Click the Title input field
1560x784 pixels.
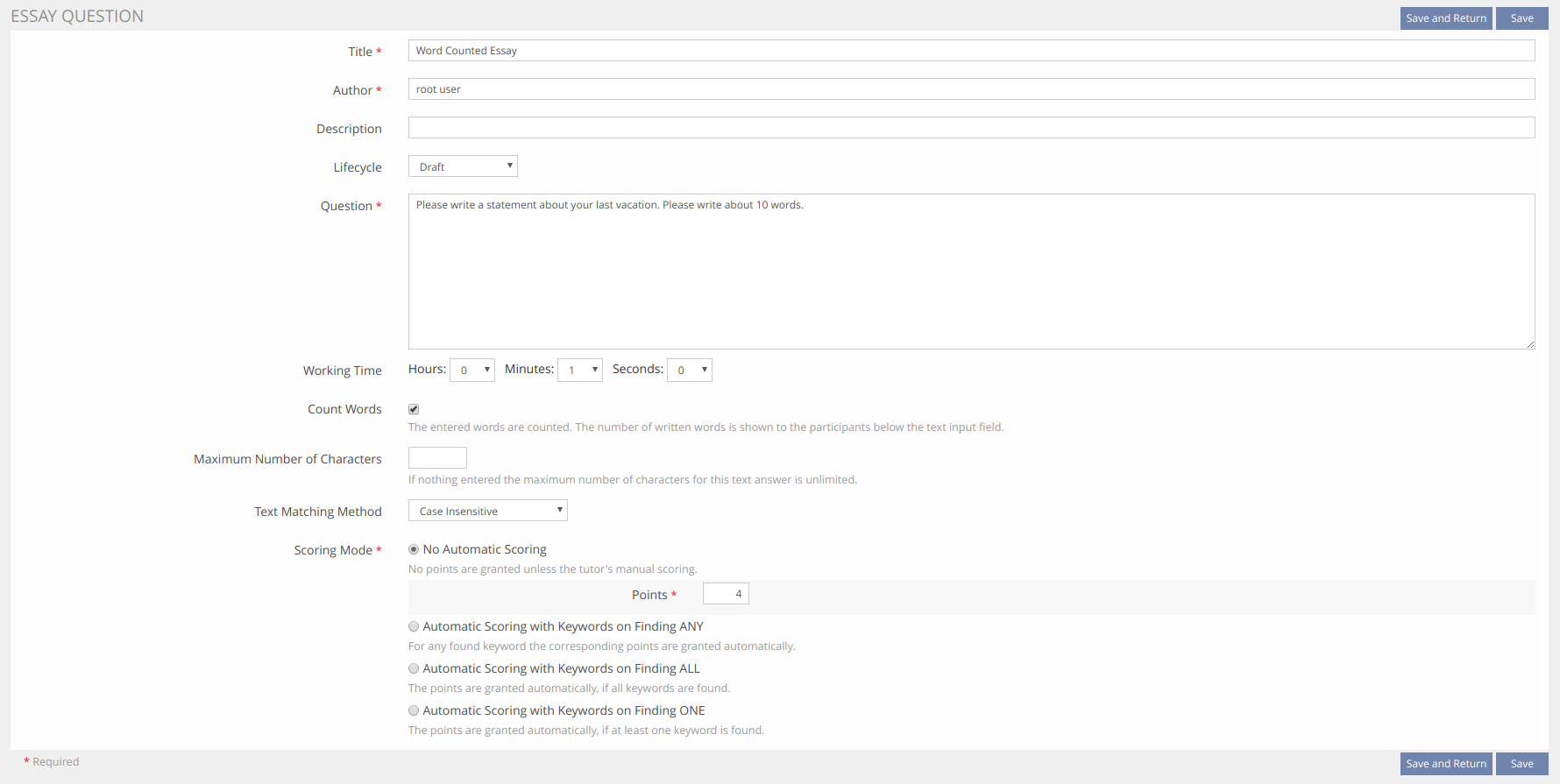click(971, 51)
